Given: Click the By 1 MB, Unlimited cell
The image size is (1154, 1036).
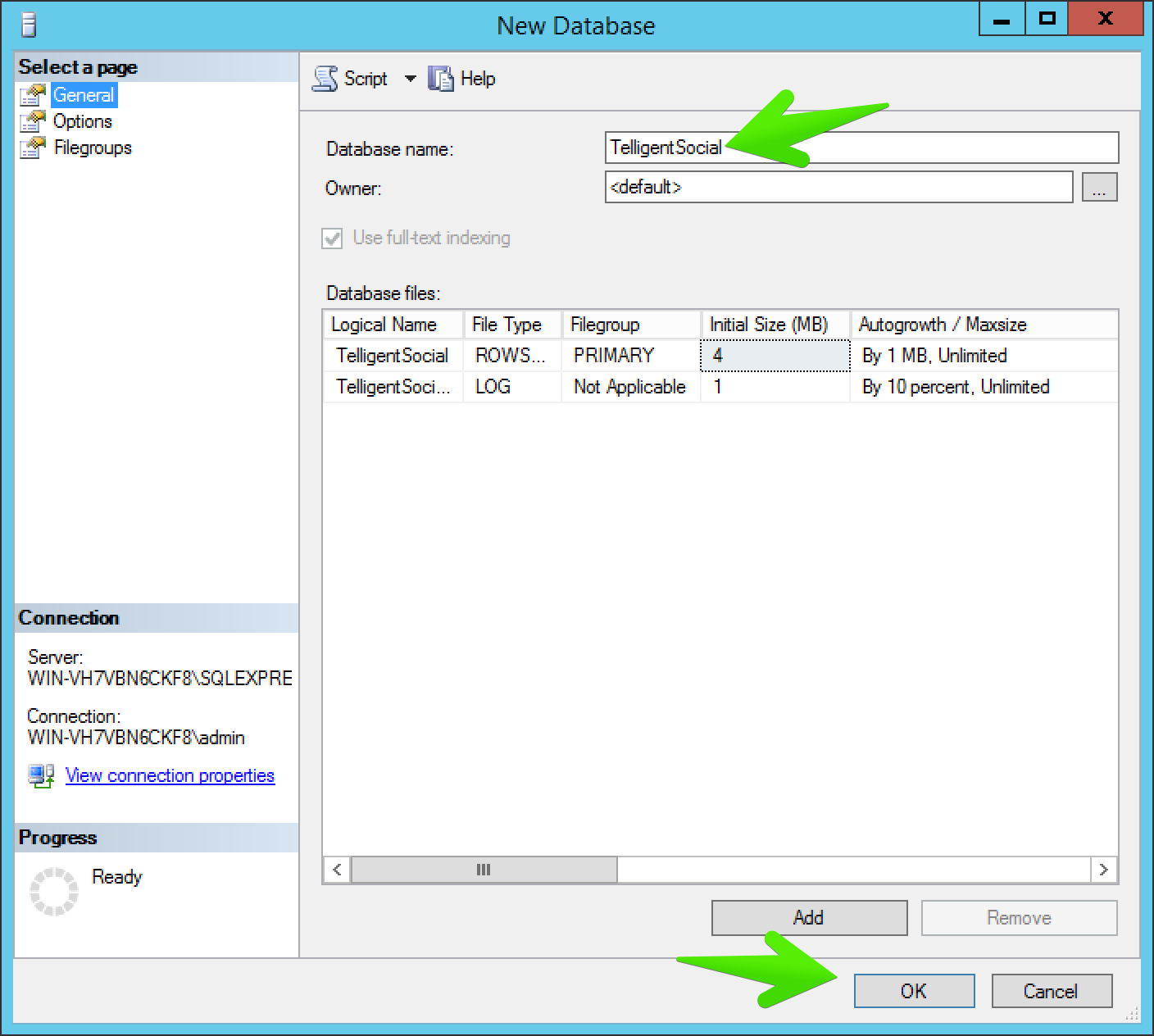Looking at the screenshot, I should pyautogui.click(x=984, y=356).
